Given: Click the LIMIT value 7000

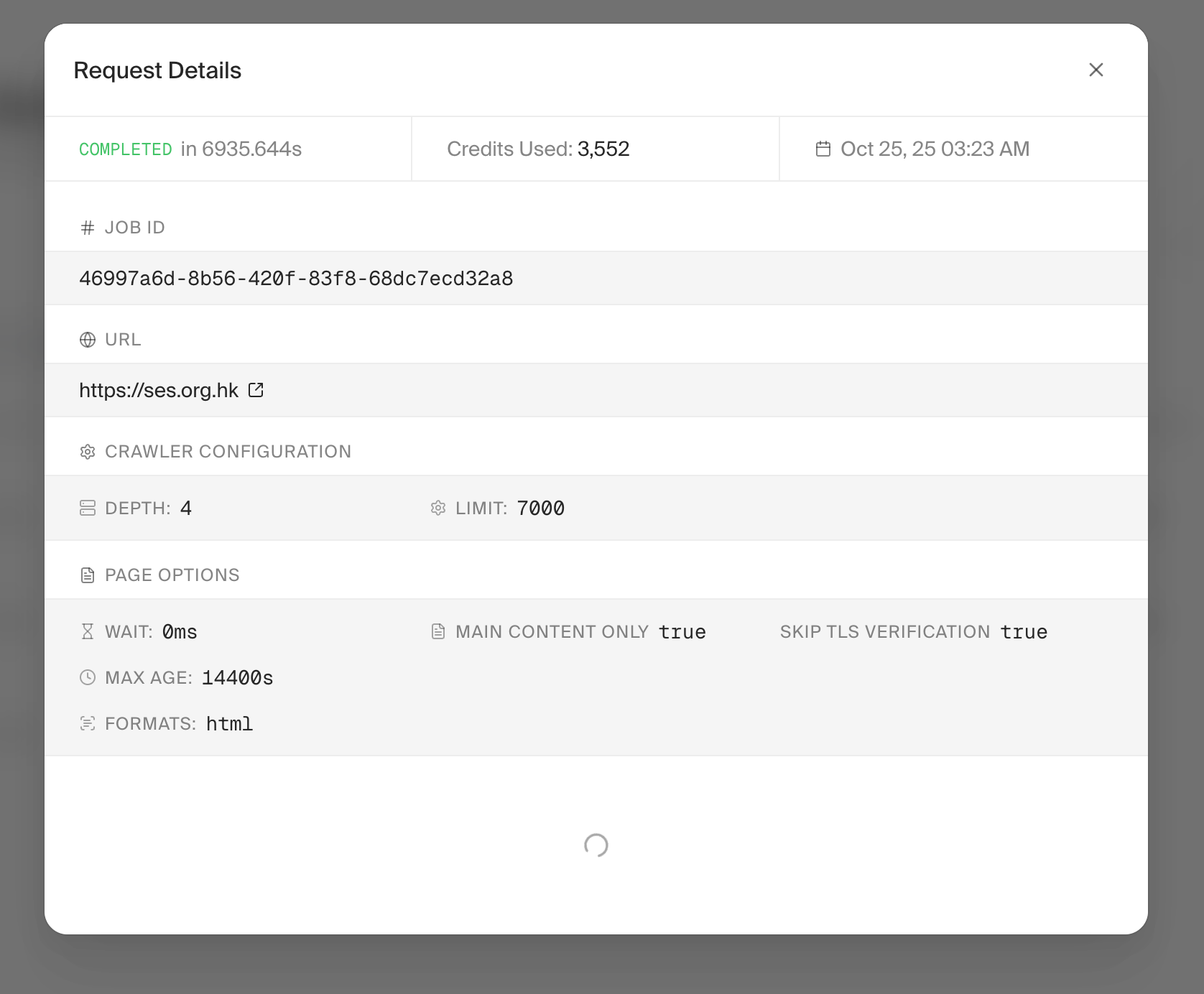Looking at the screenshot, I should (541, 508).
